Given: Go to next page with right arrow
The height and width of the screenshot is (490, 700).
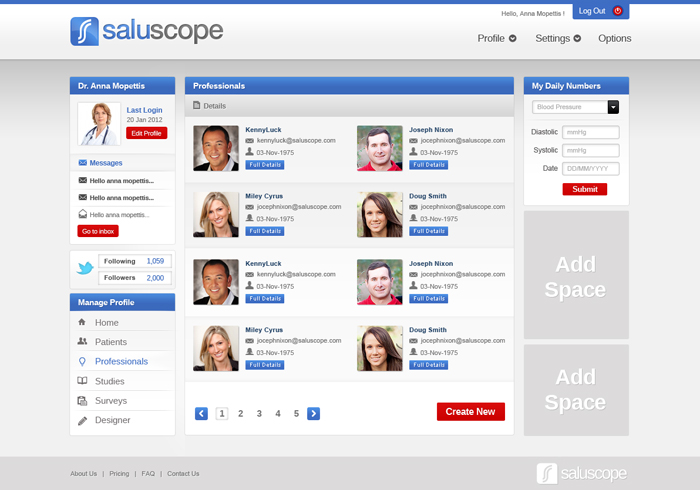Looking at the screenshot, I should click(x=313, y=413).
